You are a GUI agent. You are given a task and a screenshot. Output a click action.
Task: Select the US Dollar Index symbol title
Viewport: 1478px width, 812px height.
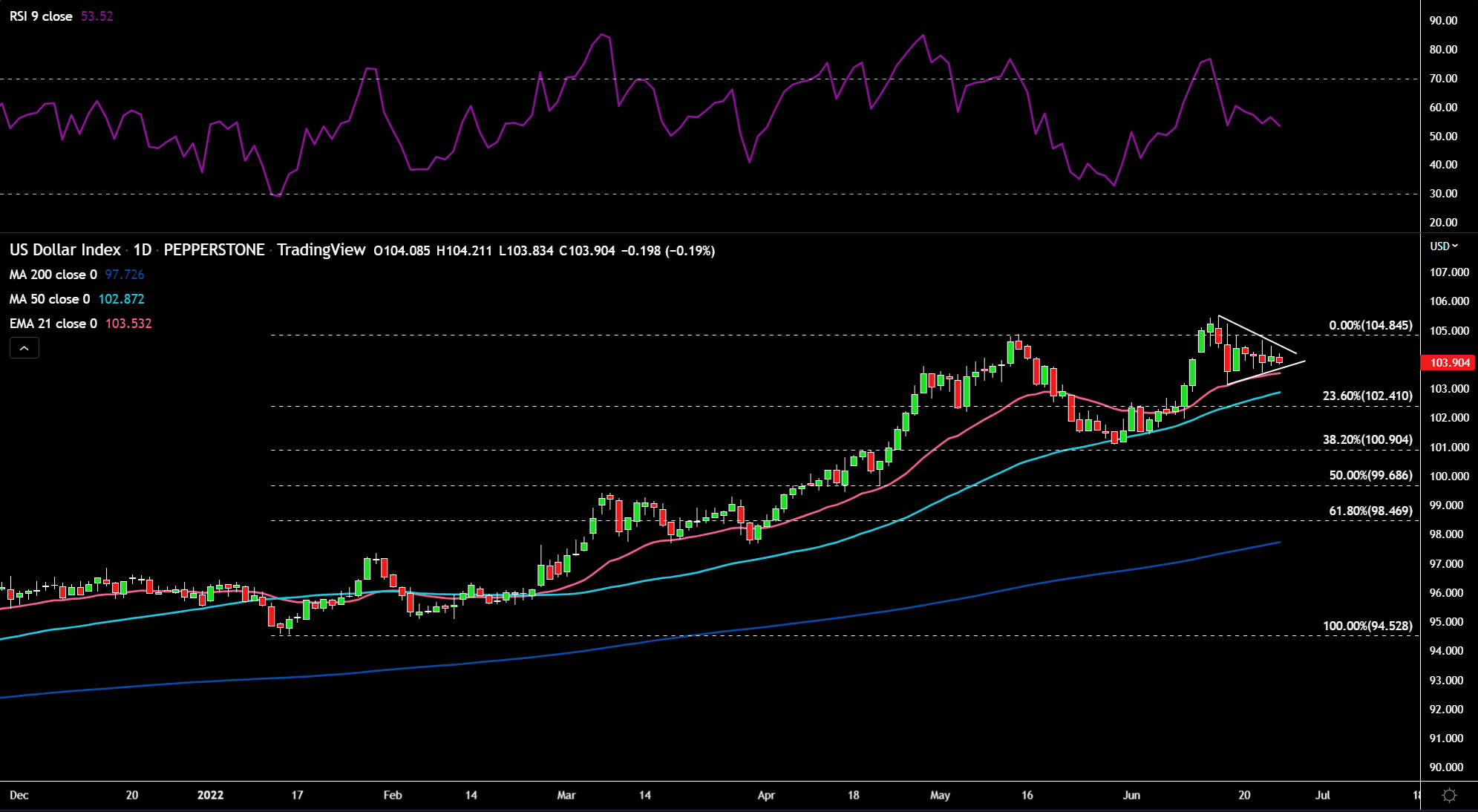65,250
